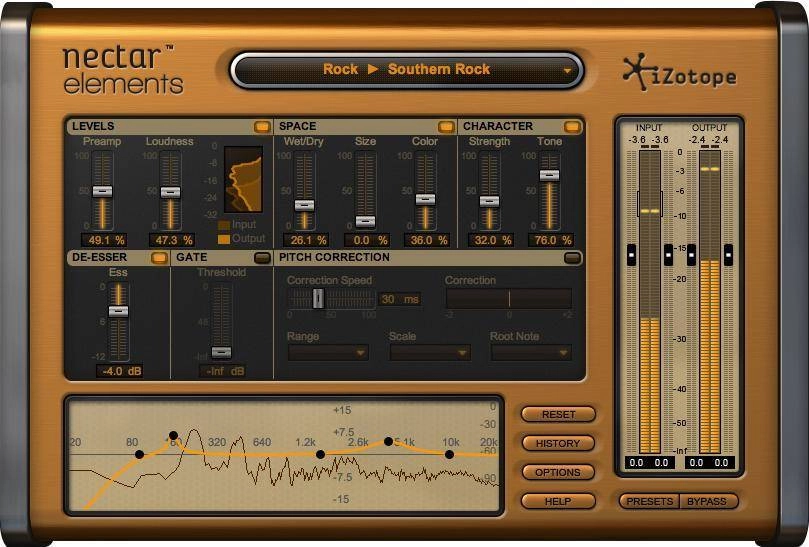Open the Presets manager
Screen dimensions: 809x547
(650, 501)
